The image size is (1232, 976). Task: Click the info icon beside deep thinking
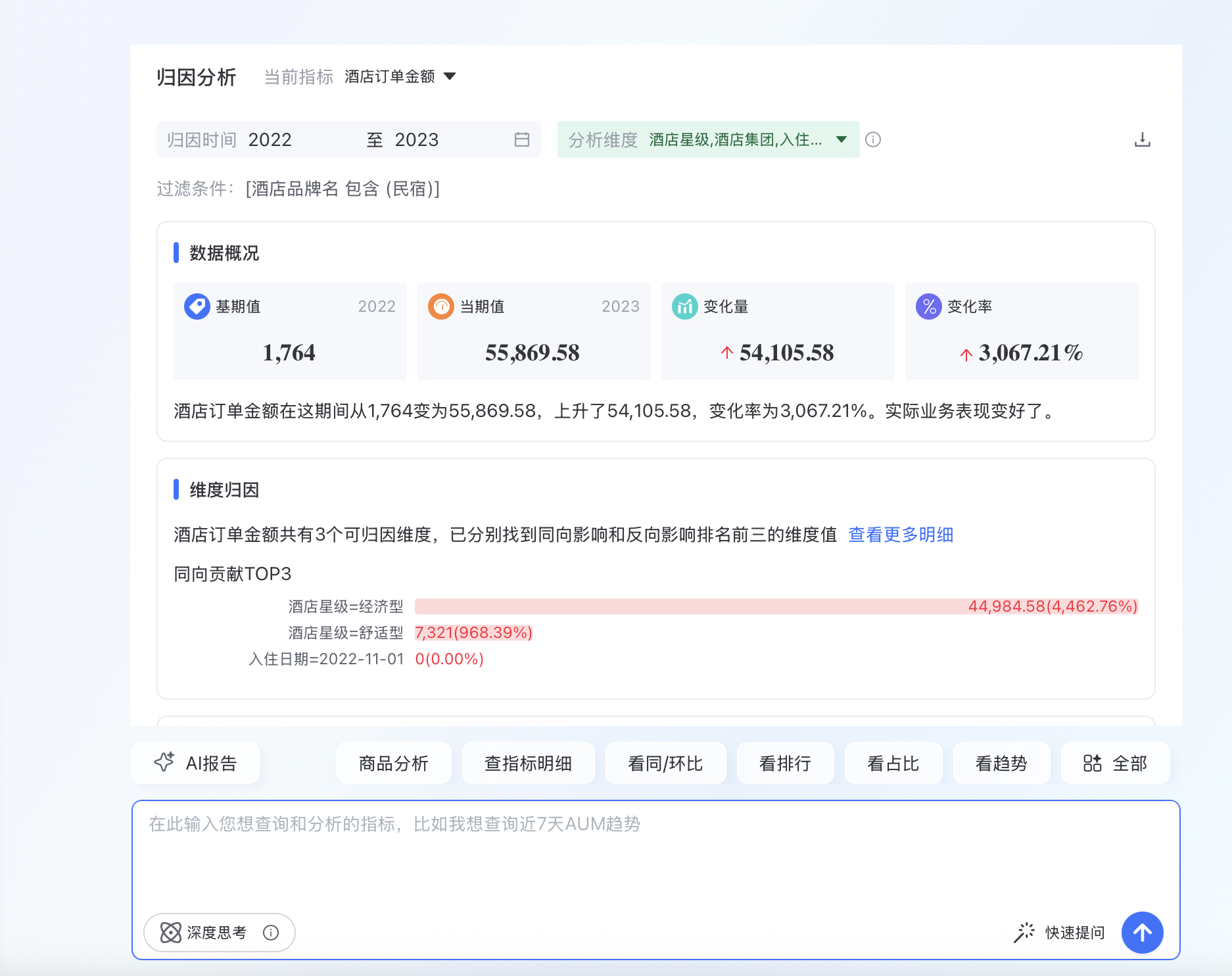pos(271,933)
